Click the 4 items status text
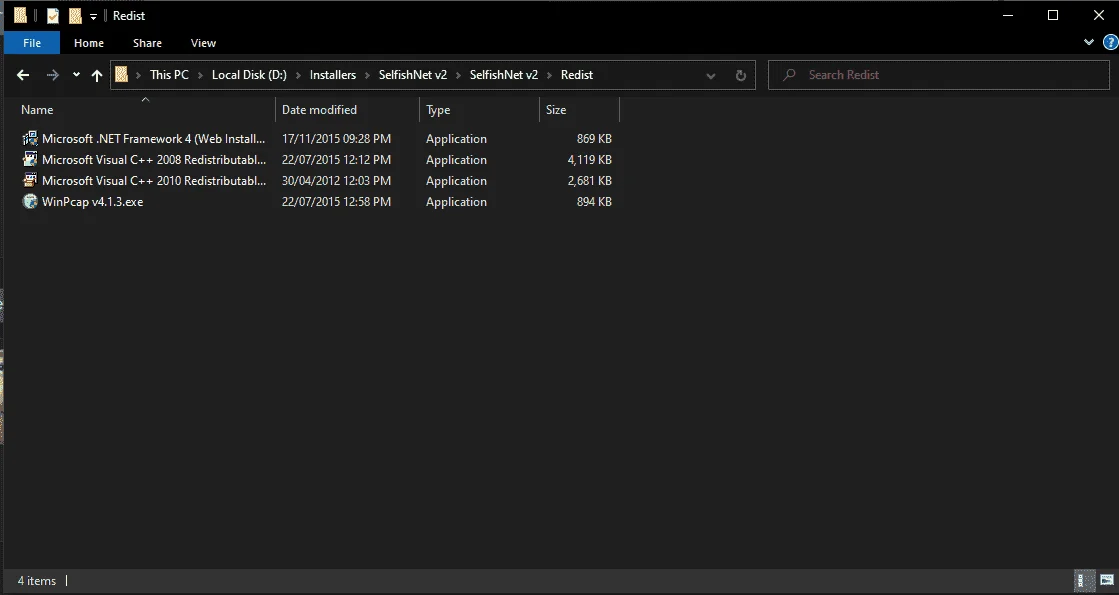Image resolution: width=1119 pixels, height=595 pixels. (36, 581)
